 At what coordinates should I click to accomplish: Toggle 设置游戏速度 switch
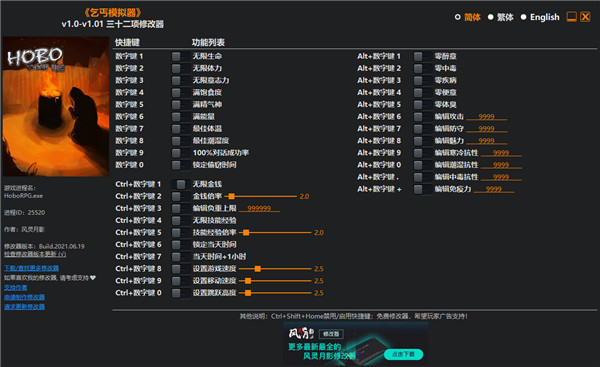tap(180, 269)
